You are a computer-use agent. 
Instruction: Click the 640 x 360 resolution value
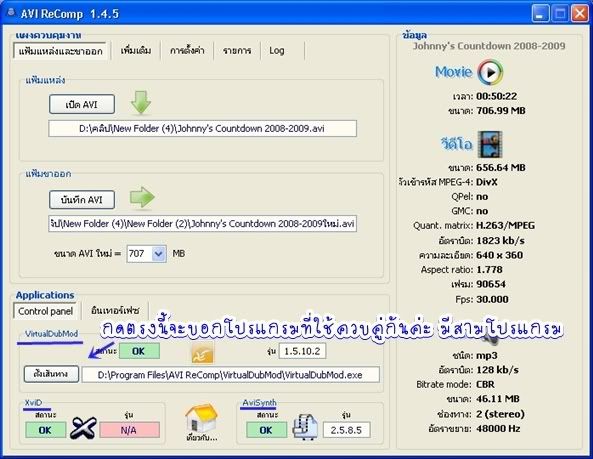(499, 255)
